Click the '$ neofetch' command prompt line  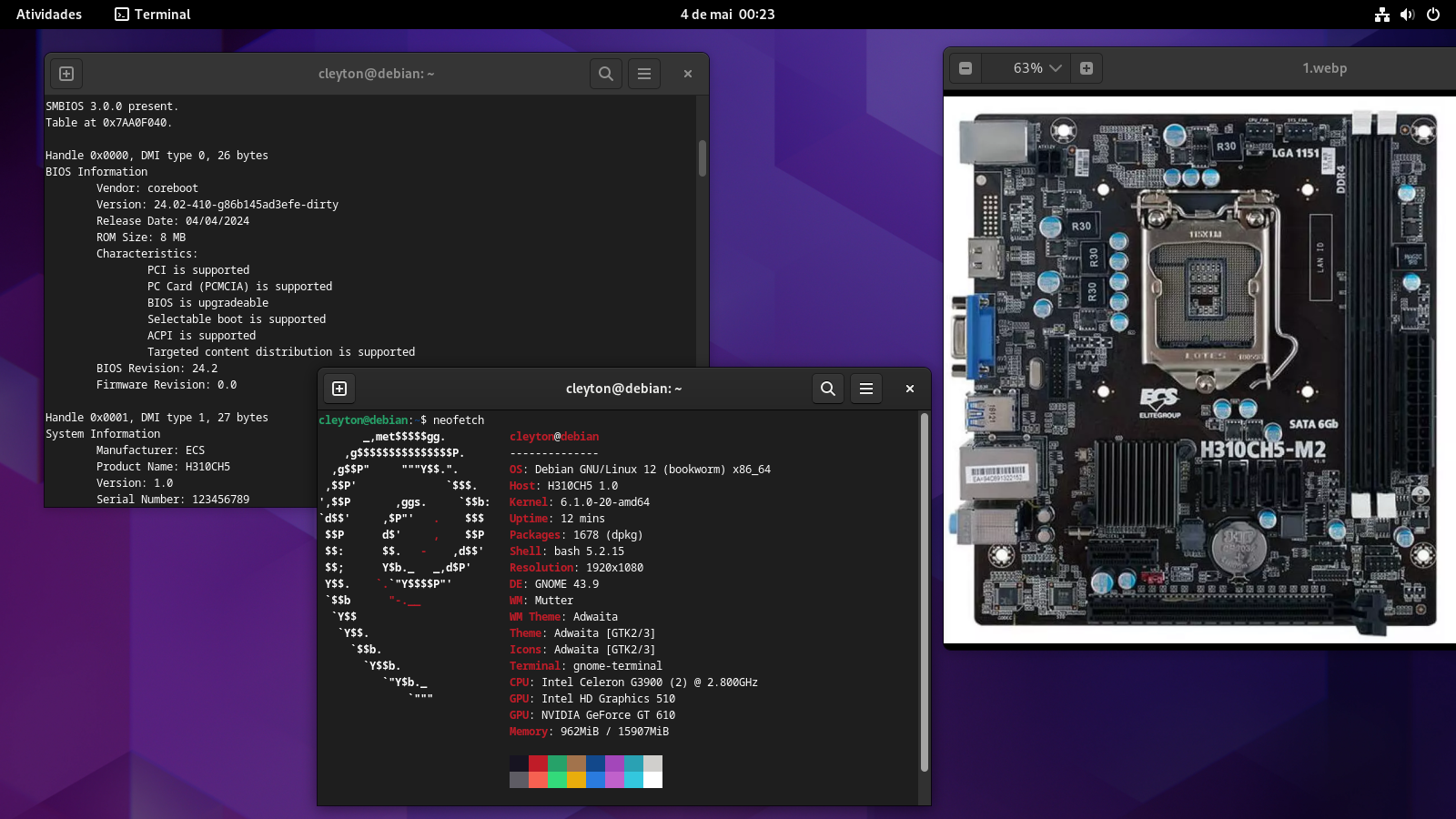(401, 420)
